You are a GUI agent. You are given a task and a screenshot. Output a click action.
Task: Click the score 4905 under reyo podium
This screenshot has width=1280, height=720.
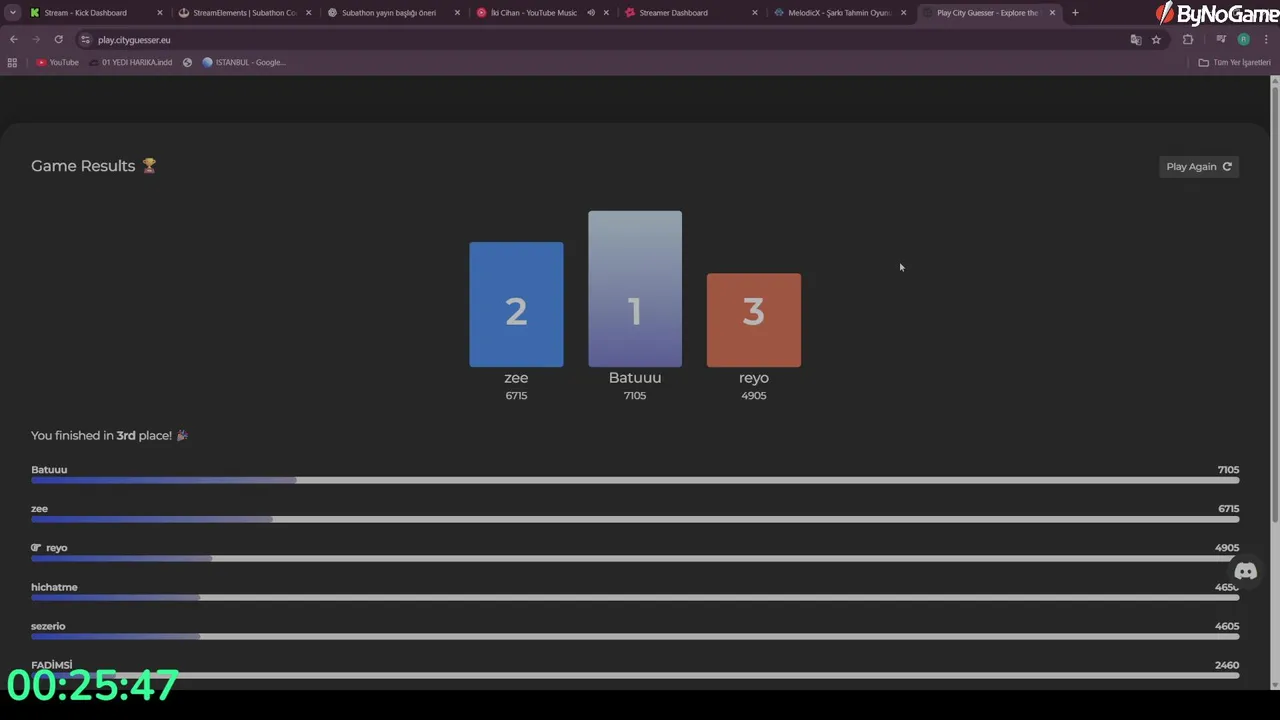point(753,396)
